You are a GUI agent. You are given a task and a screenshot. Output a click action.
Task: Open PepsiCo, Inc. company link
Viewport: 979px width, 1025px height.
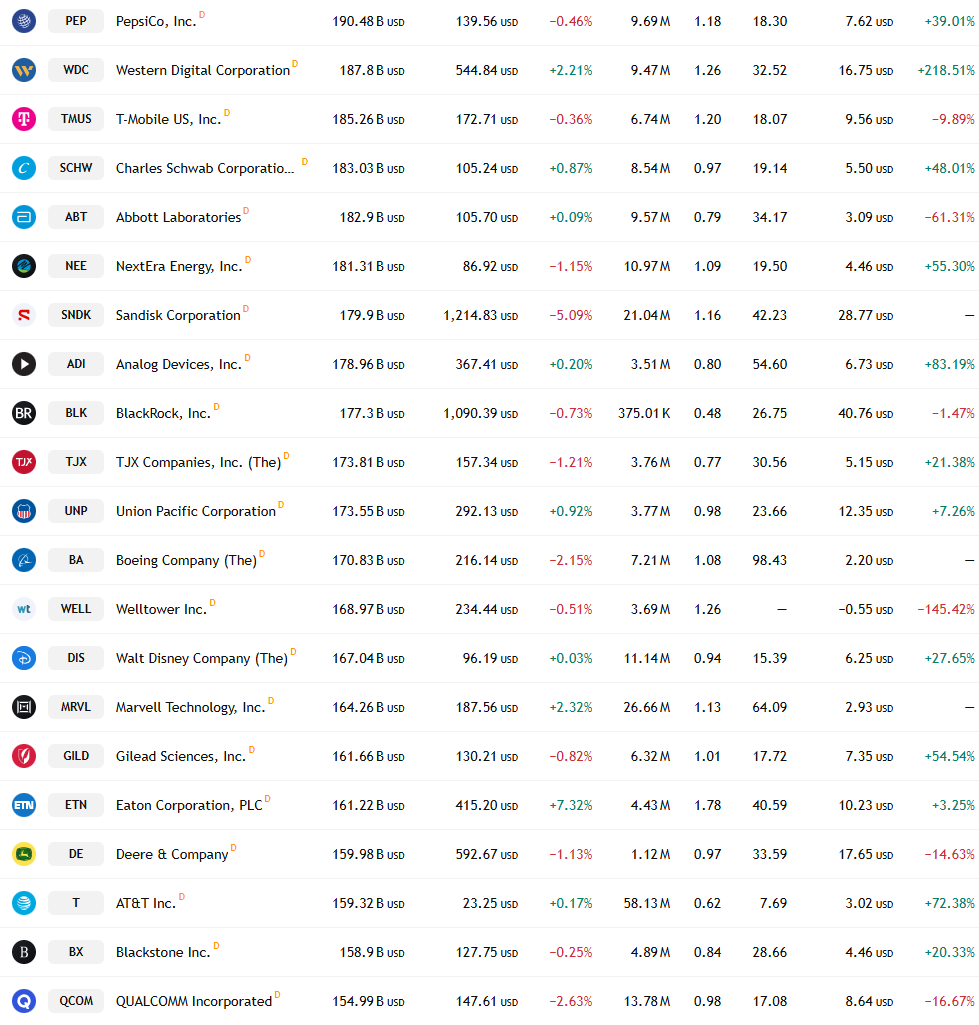tap(156, 22)
